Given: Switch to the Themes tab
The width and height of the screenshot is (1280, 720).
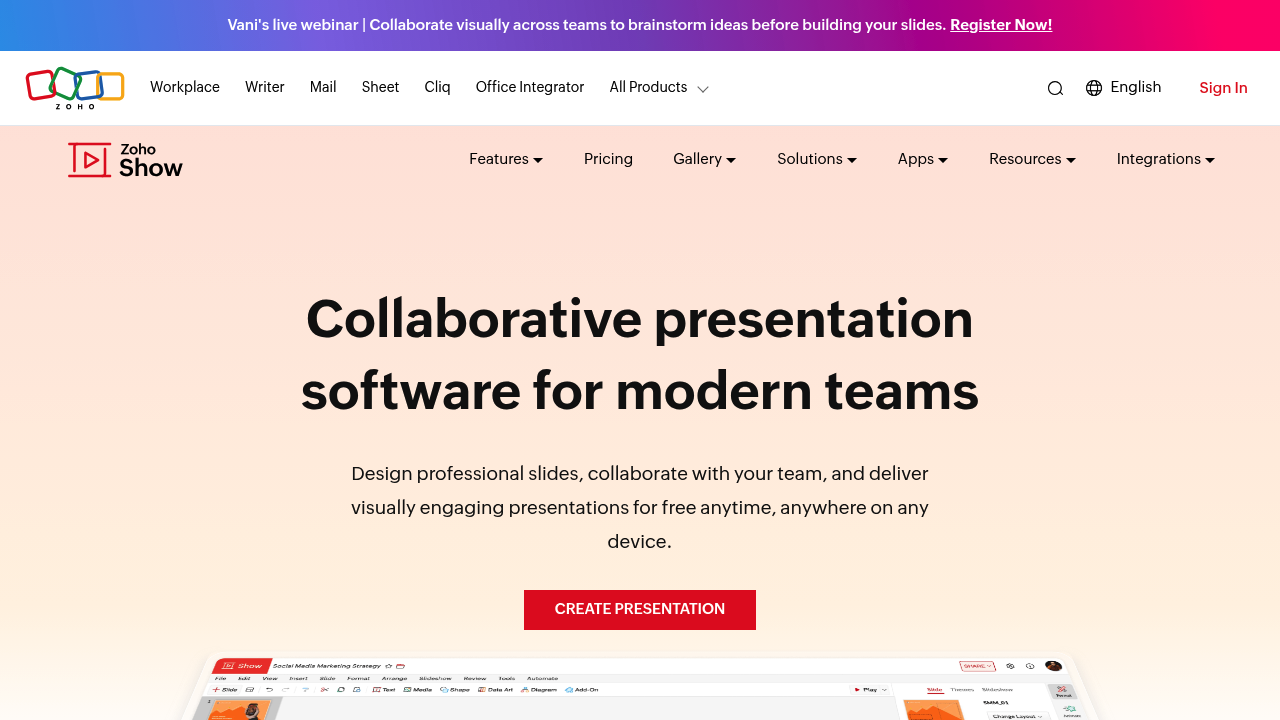Looking at the screenshot, I should (x=962, y=689).
